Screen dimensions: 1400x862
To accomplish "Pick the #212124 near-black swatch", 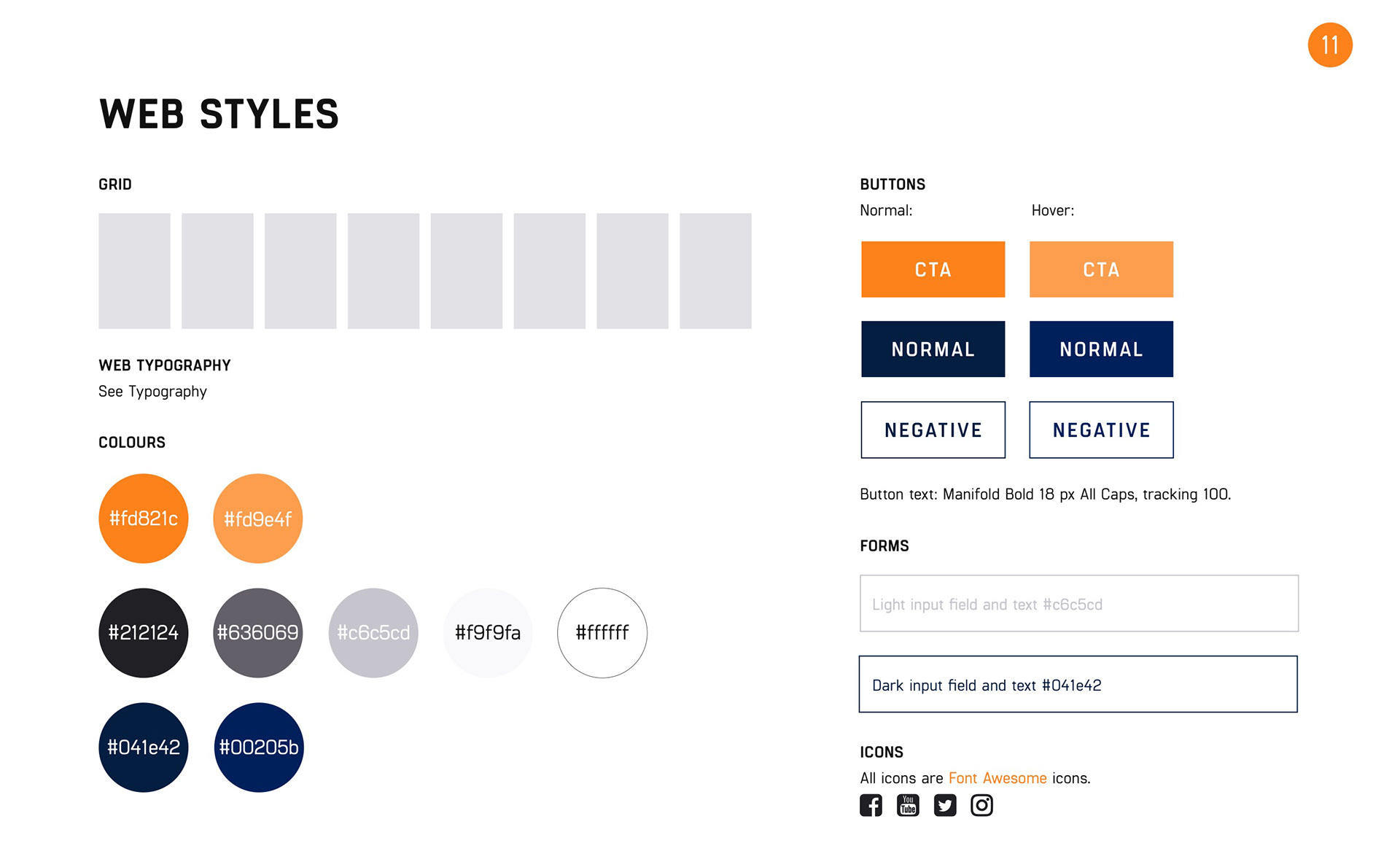I will pos(144,633).
